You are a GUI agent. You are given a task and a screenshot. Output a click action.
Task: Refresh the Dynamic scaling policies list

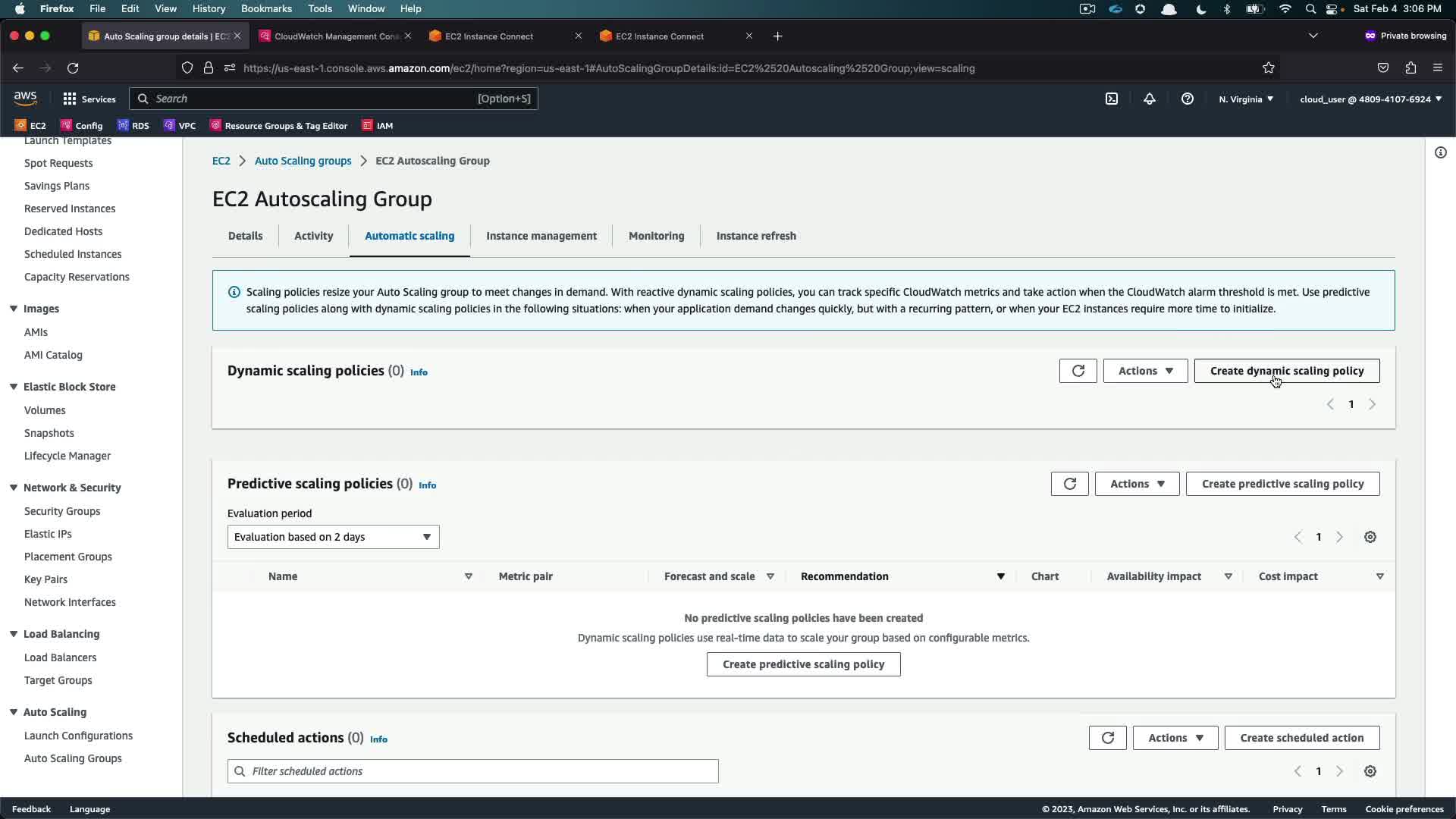(1078, 371)
